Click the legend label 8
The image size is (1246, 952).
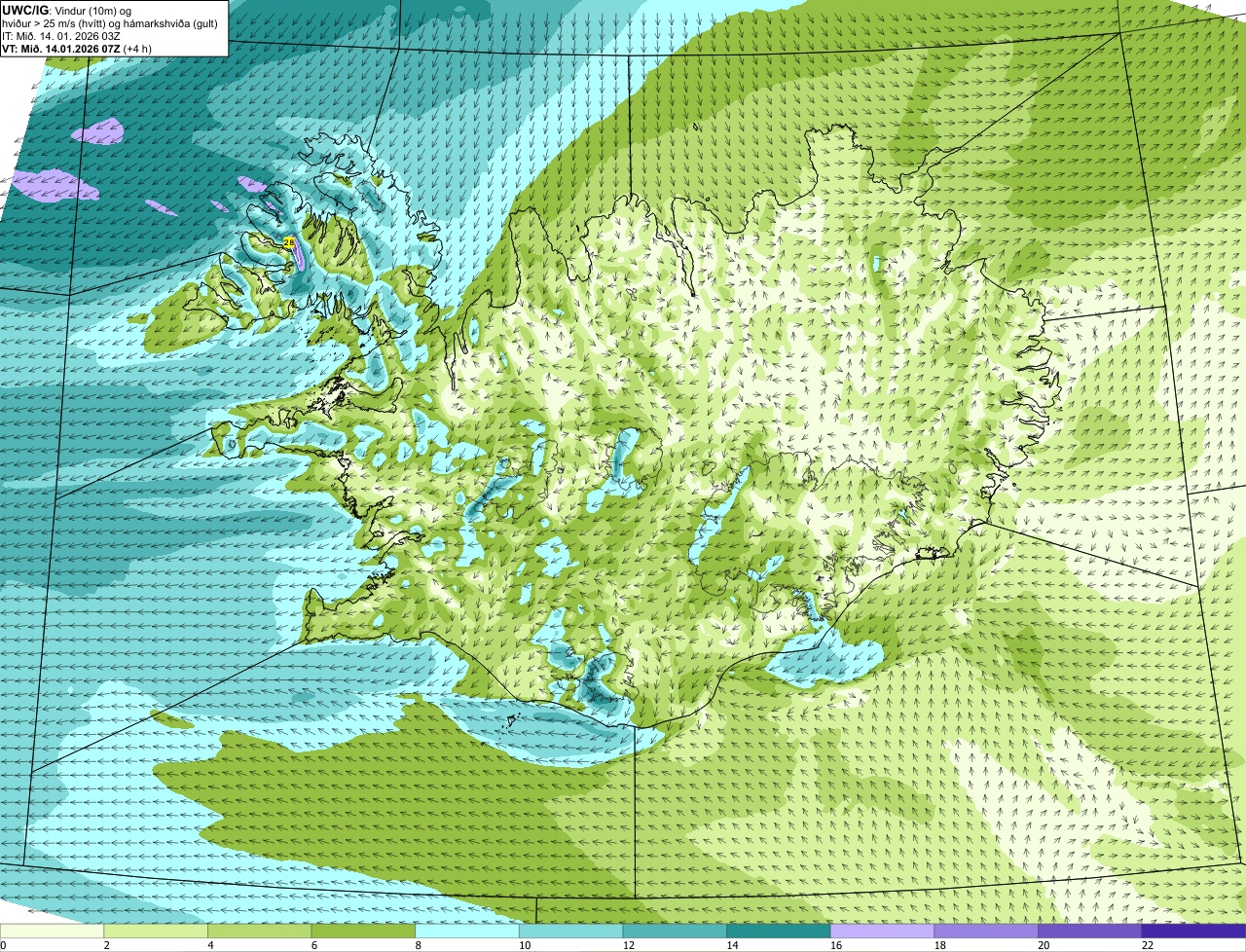pos(418,945)
